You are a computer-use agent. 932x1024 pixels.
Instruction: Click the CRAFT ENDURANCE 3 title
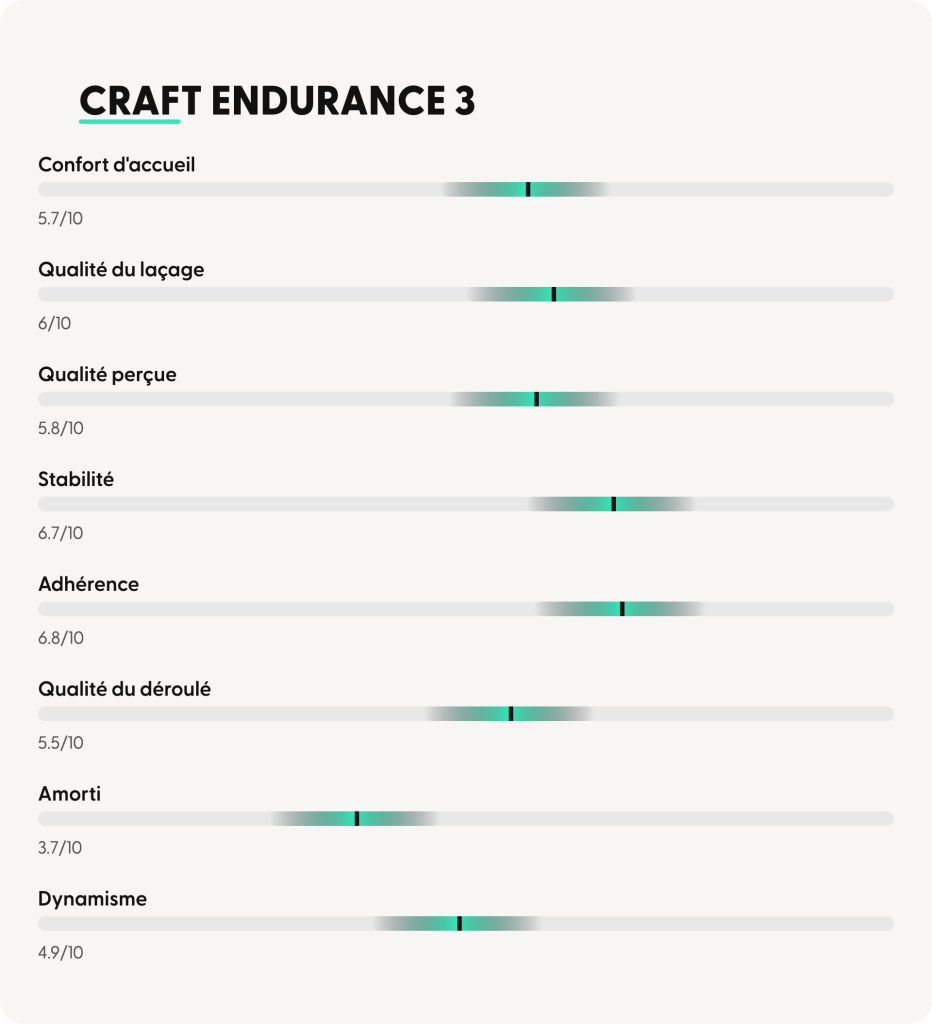277,101
